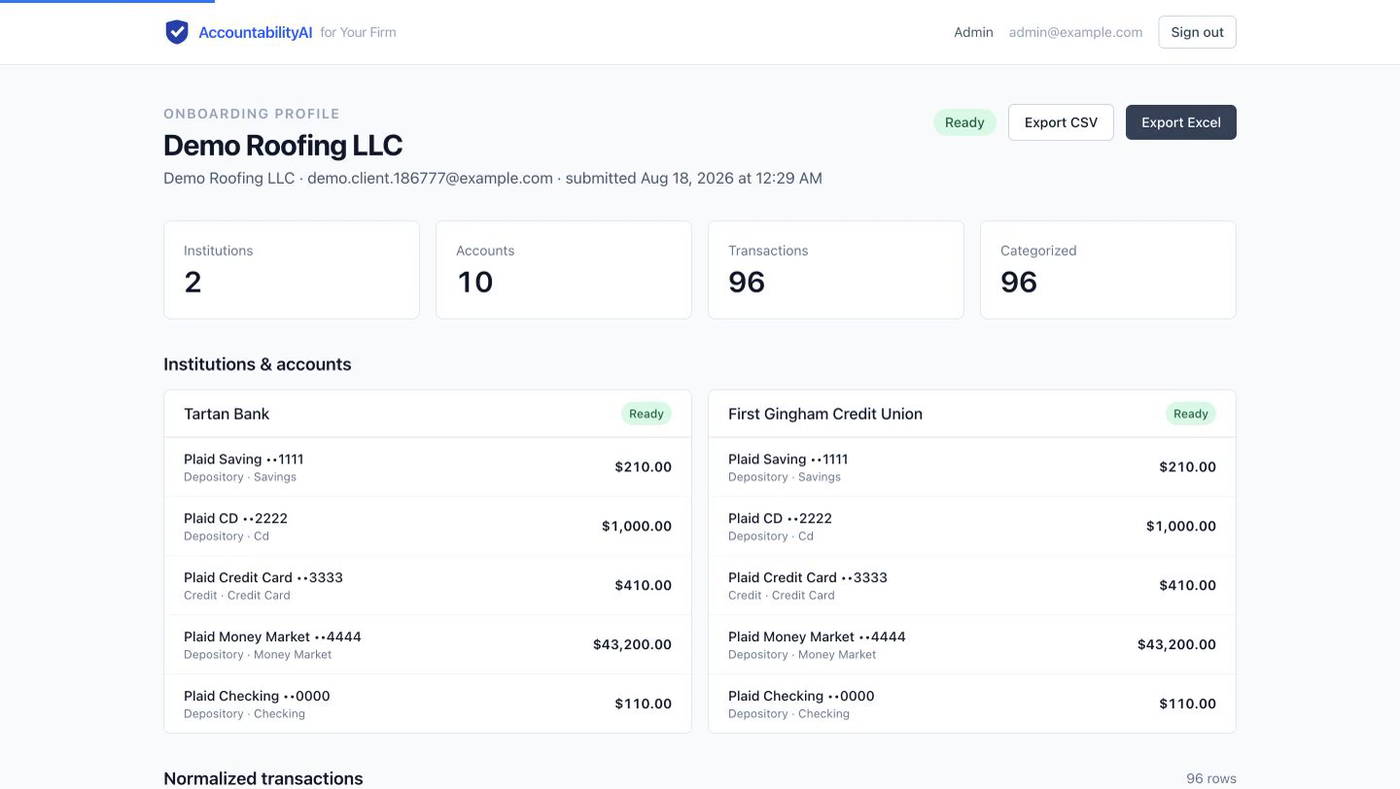1400x789 pixels.
Task: Click Tartan Bank's Ready badge
Action: coord(646,414)
